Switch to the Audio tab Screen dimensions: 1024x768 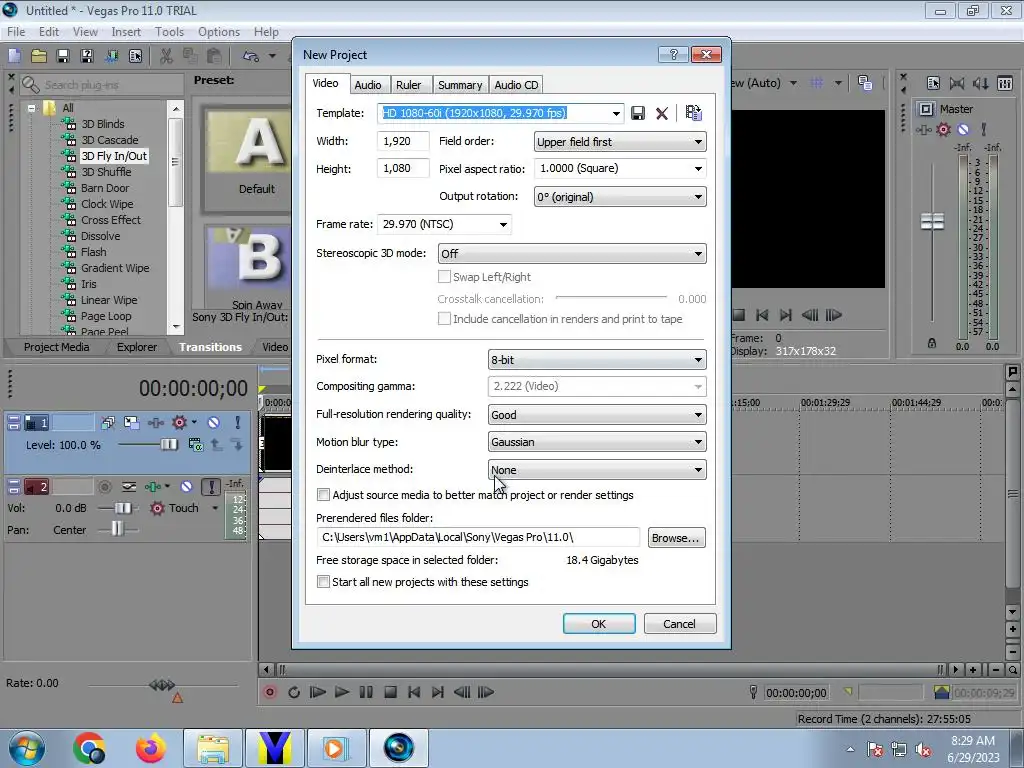368,85
